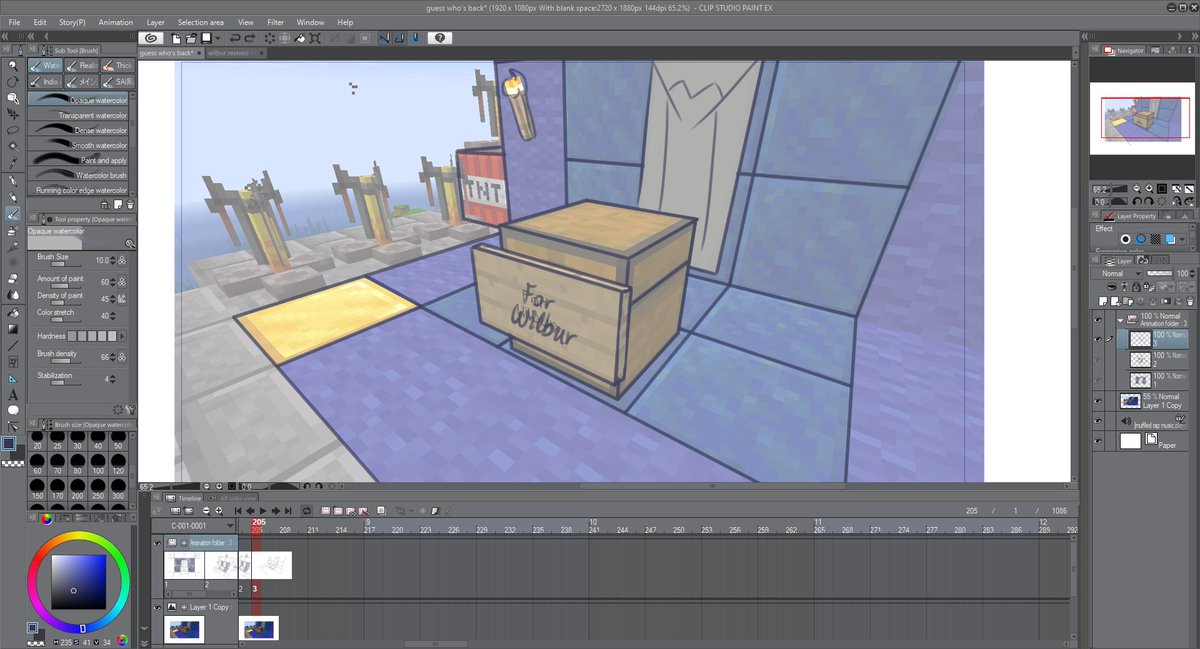Image resolution: width=1200 pixels, height=649 pixels.
Task: Expand the Animation folder track in timeline
Action: pyautogui.click(x=183, y=543)
